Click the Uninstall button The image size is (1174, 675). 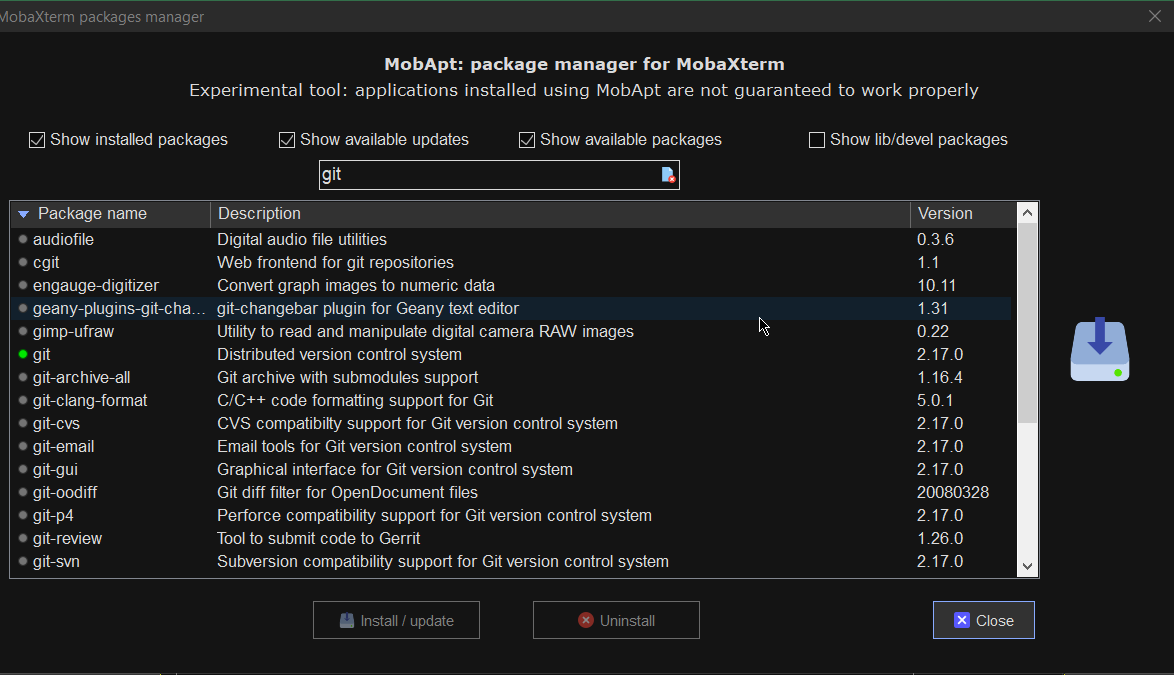click(x=616, y=620)
